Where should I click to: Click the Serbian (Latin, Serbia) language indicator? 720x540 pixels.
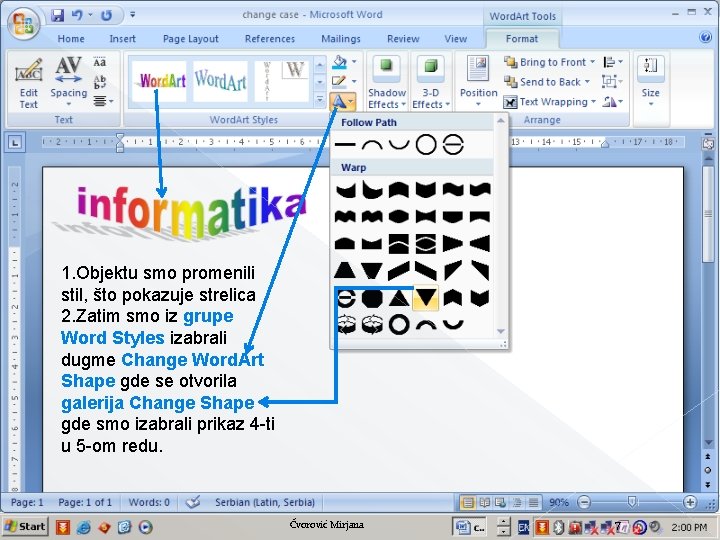pos(265,502)
